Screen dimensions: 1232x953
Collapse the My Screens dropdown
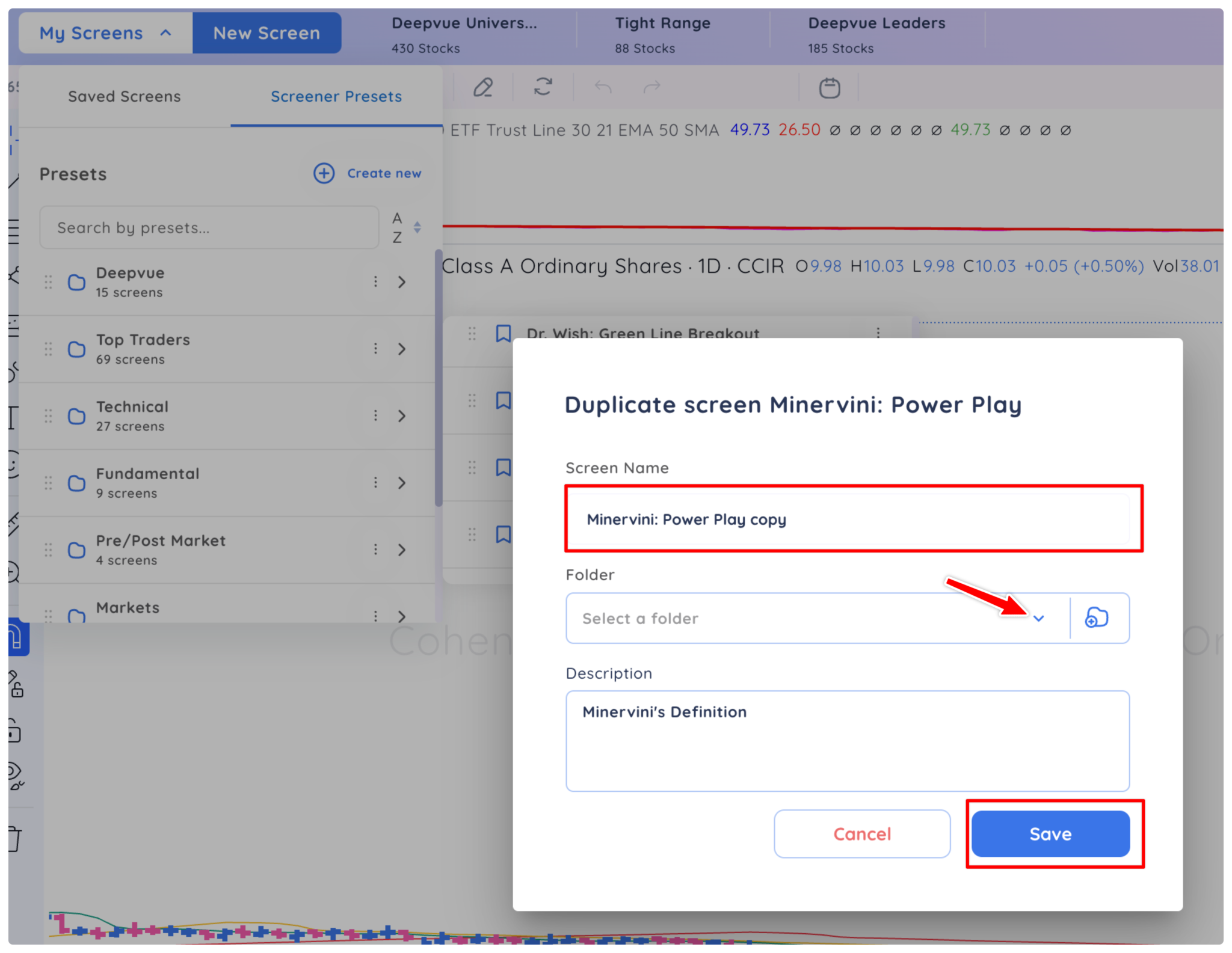click(105, 33)
